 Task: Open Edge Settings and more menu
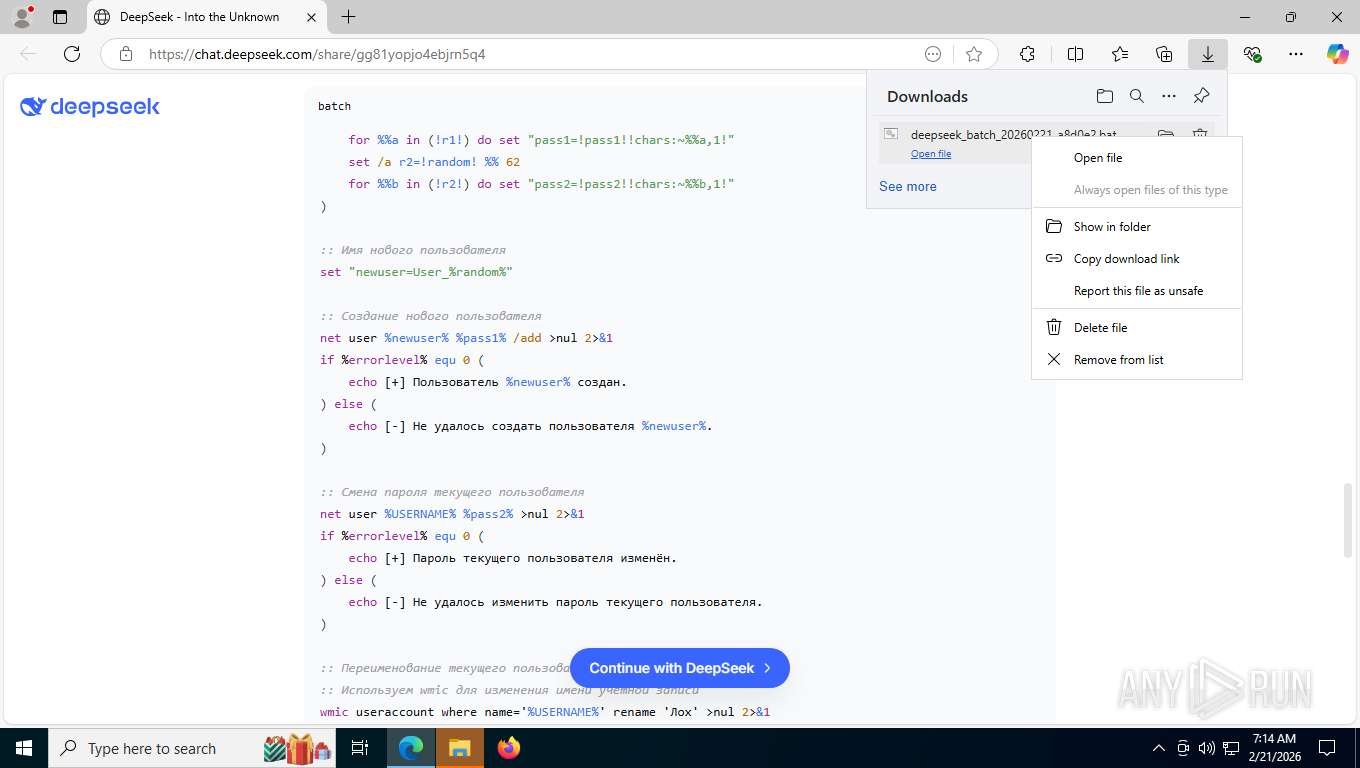(x=1296, y=54)
